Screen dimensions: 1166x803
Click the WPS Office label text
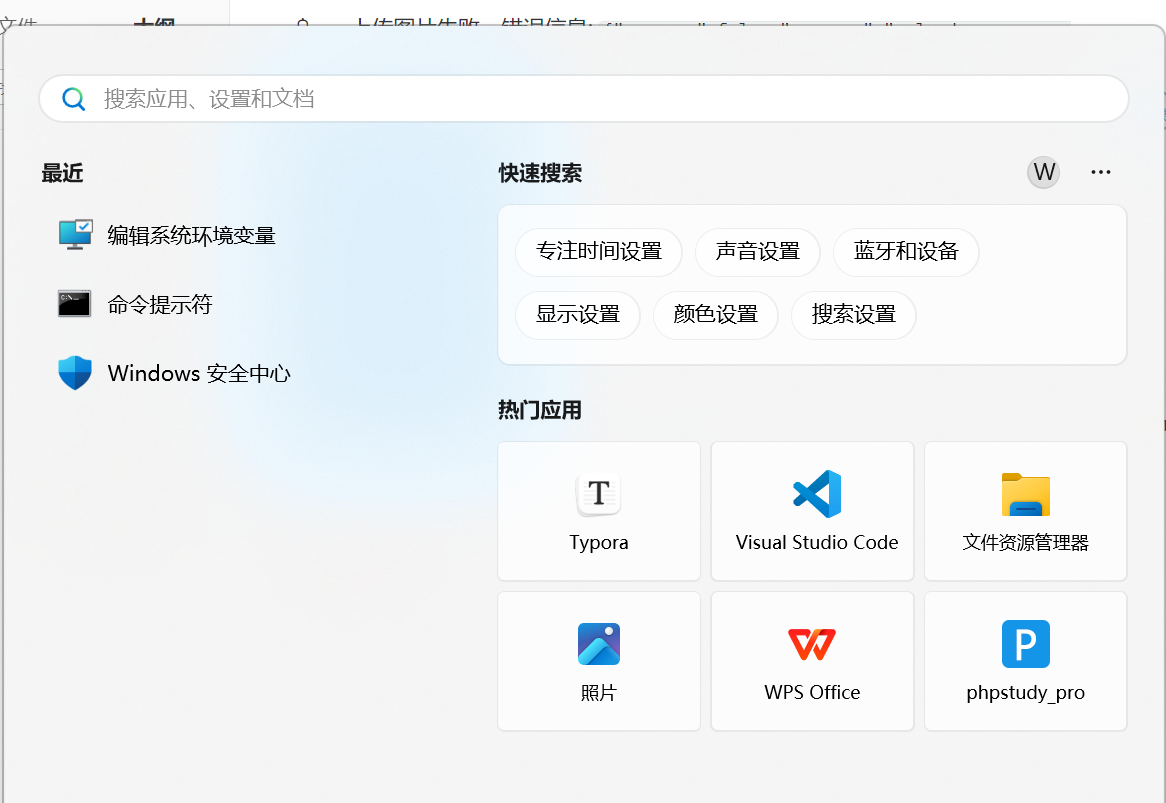click(812, 693)
